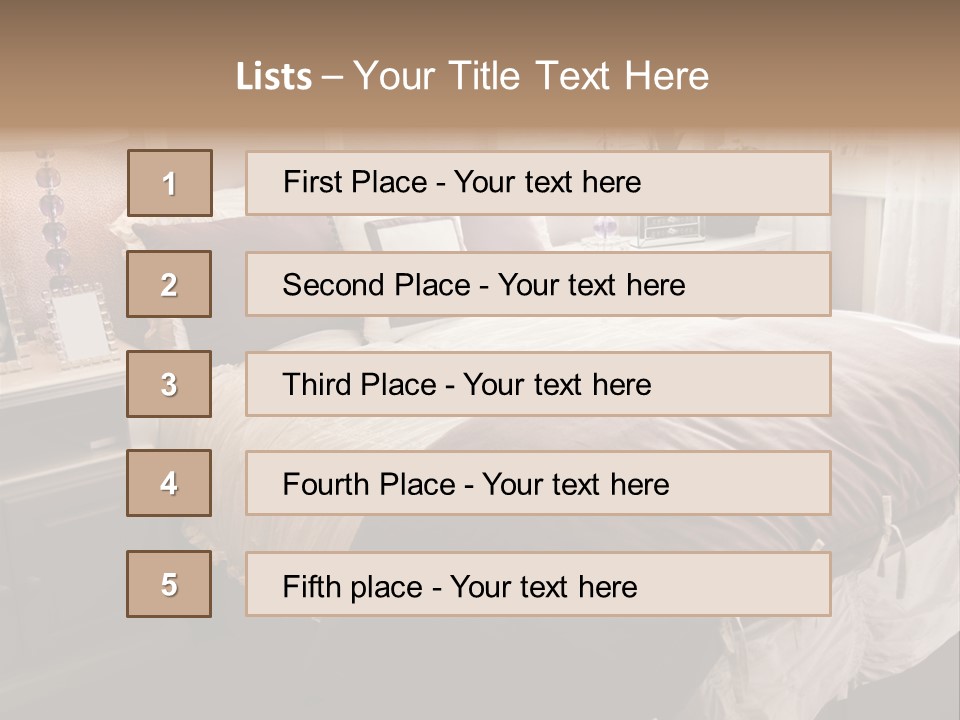
Task: Click the number 5 box
Action: pyautogui.click(x=169, y=584)
